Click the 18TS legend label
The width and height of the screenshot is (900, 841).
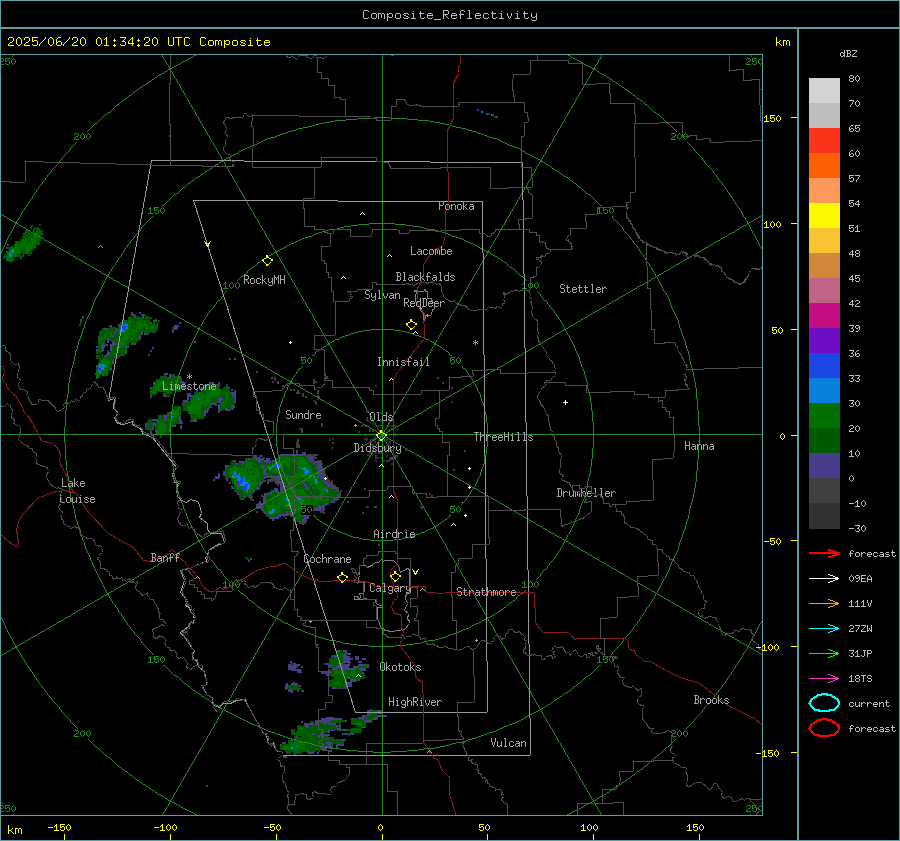point(860,679)
